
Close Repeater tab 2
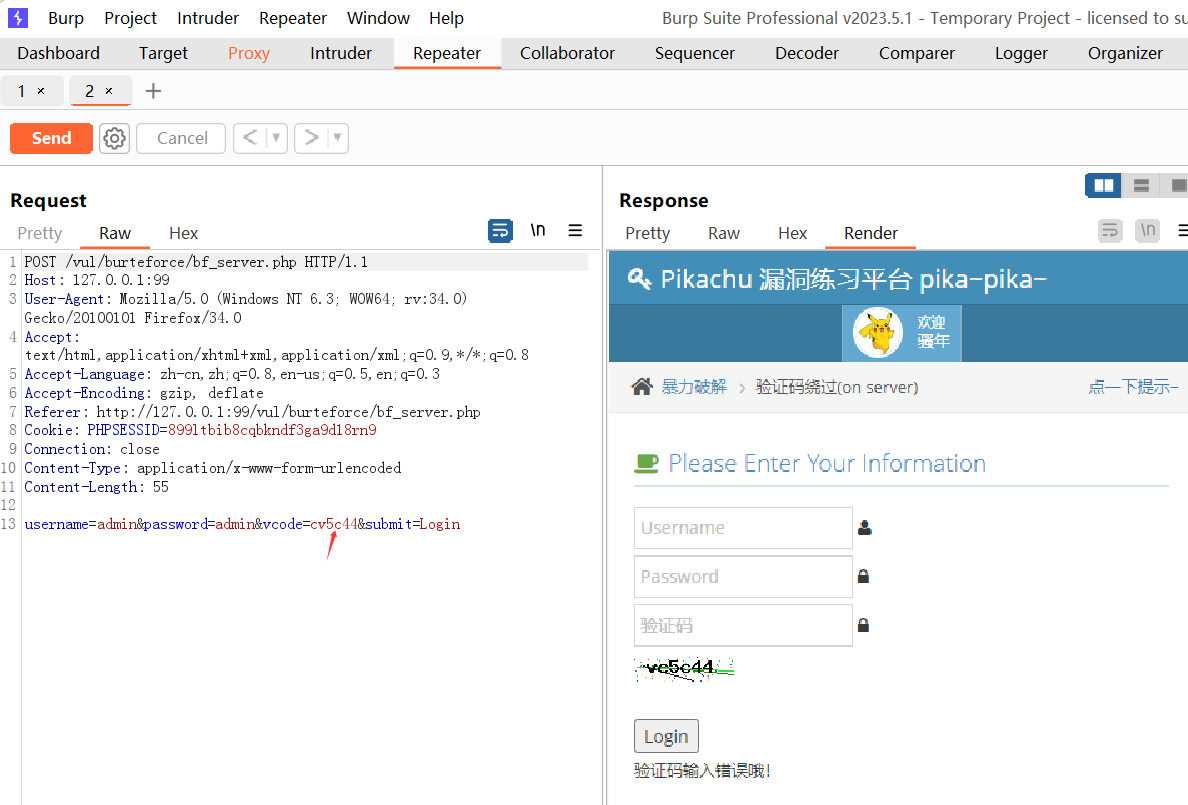(x=108, y=91)
